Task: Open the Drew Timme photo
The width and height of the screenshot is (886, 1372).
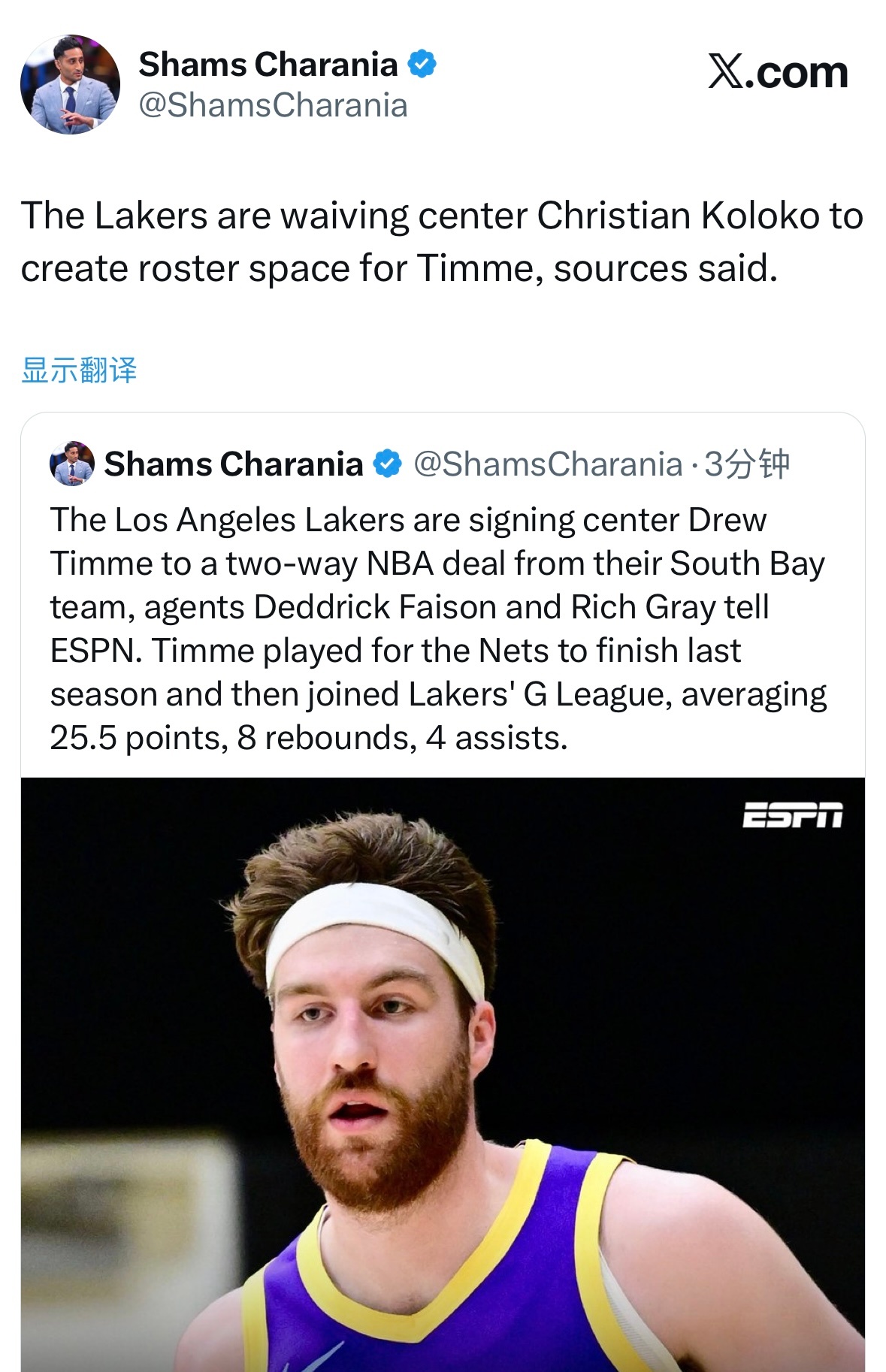Action: click(x=443, y=1074)
